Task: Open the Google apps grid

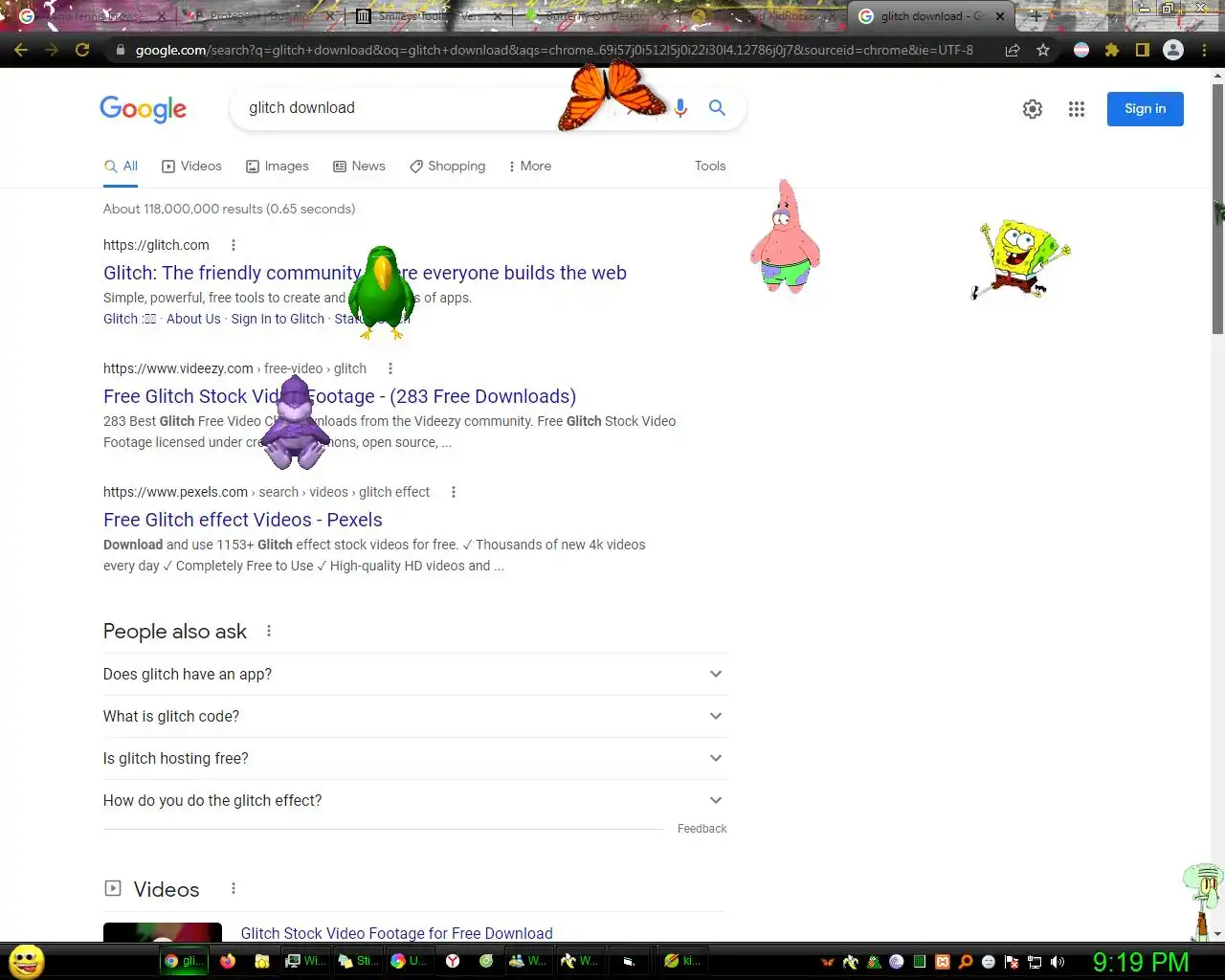Action: (1077, 109)
